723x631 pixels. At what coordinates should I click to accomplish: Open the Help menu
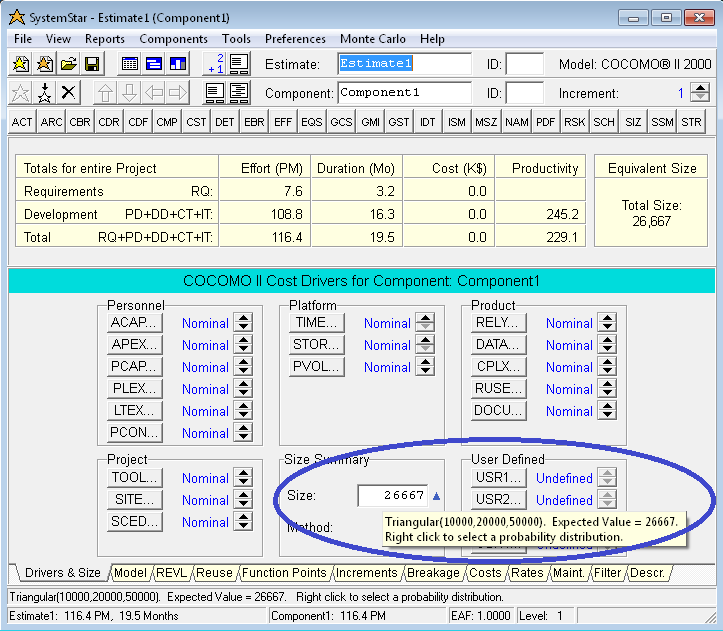pyautogui.click(x=432, y=39)
